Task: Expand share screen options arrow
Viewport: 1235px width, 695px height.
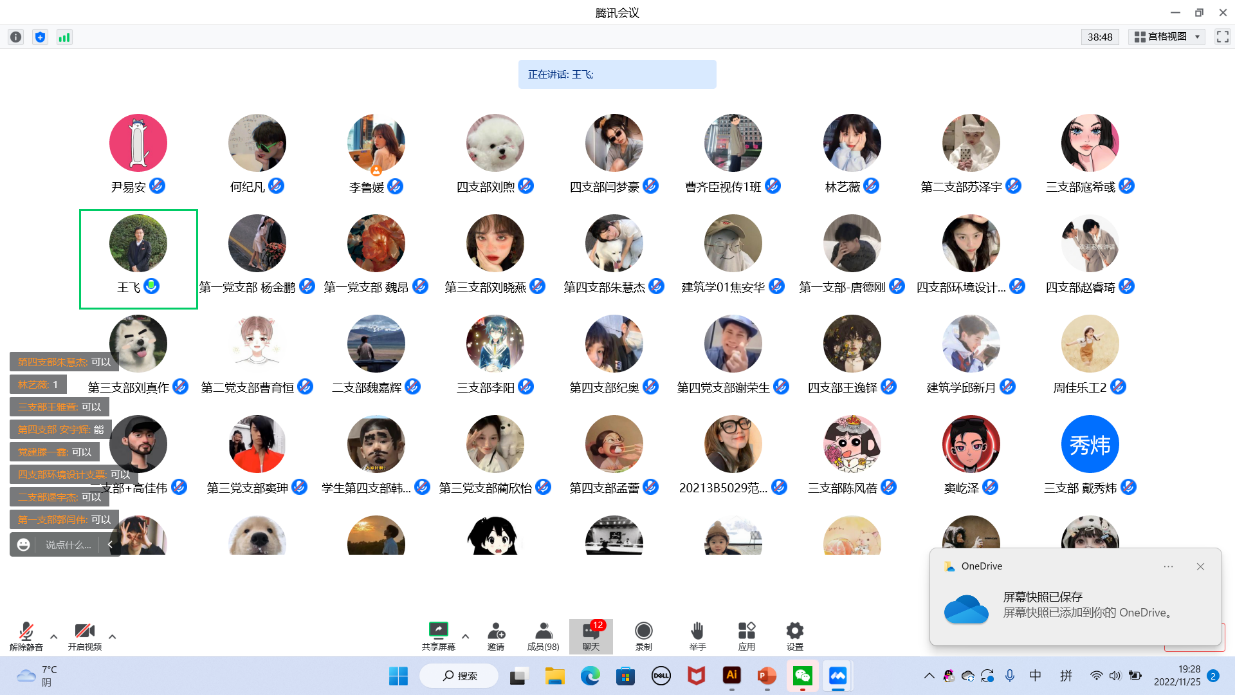Action: click(x=465, y=636)
